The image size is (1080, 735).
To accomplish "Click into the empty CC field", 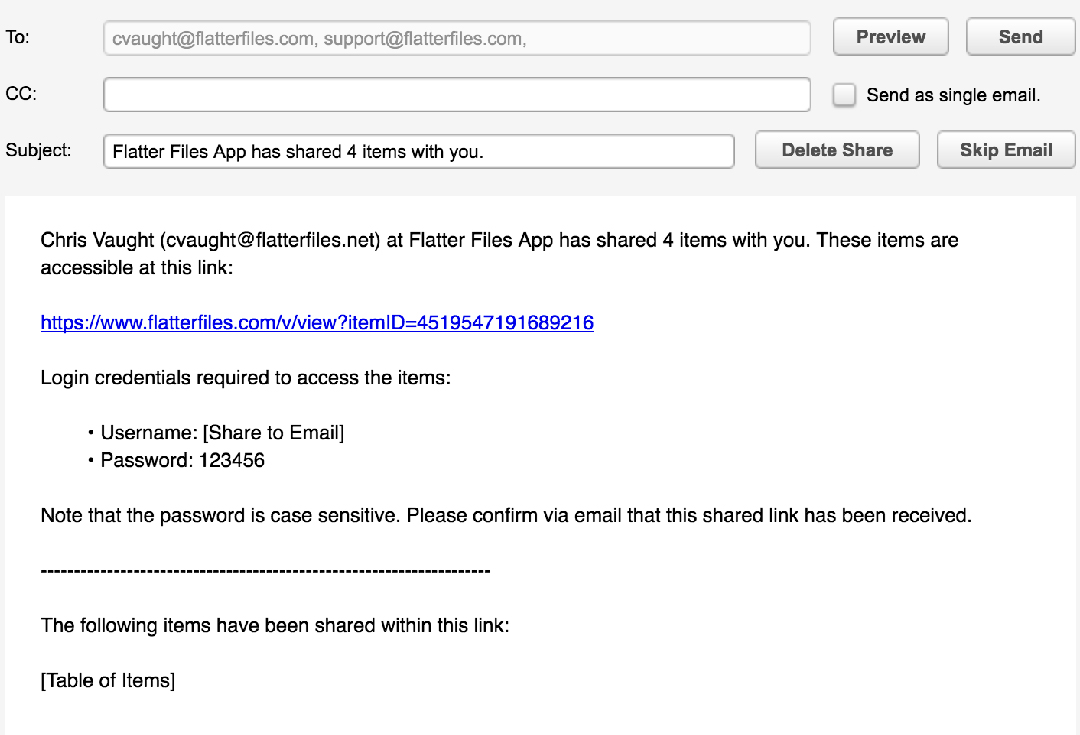I will click(456, 95).
